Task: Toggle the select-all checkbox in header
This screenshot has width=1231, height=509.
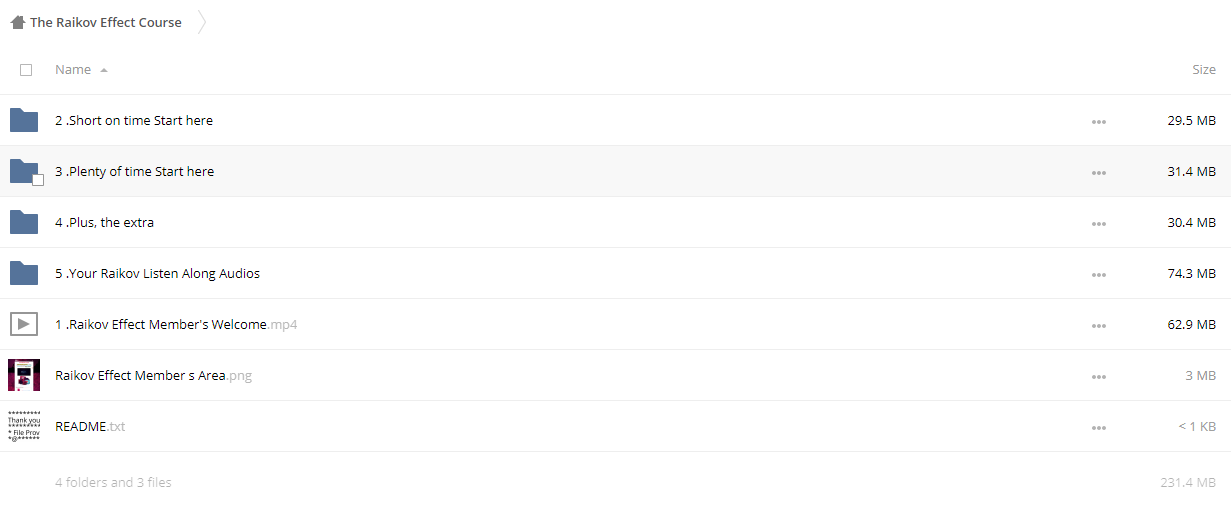Action: [26, 70]
